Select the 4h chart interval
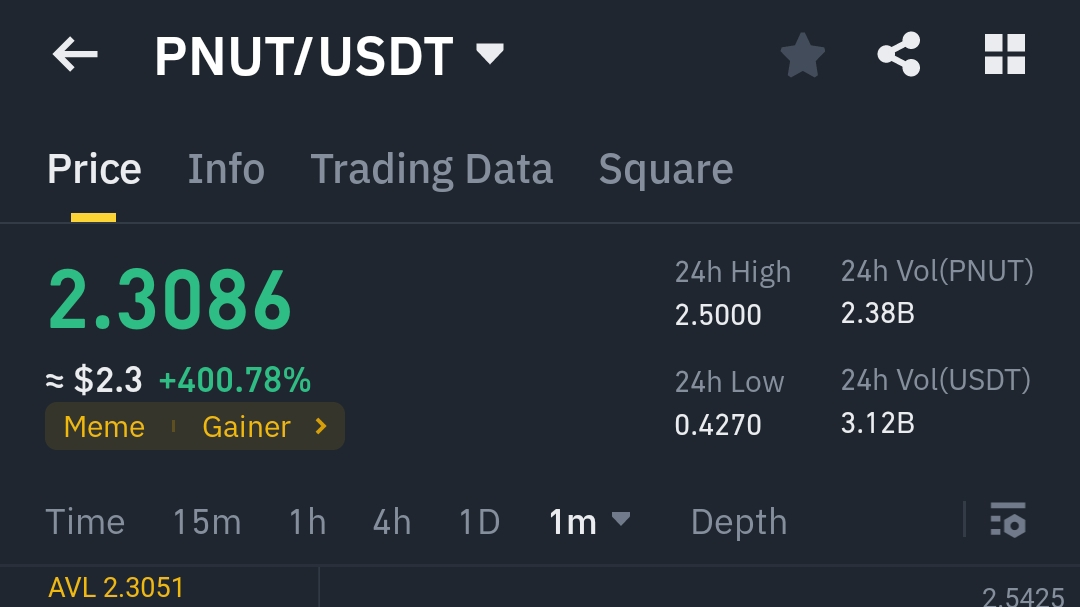1080x607 pixels. [390, 521]
